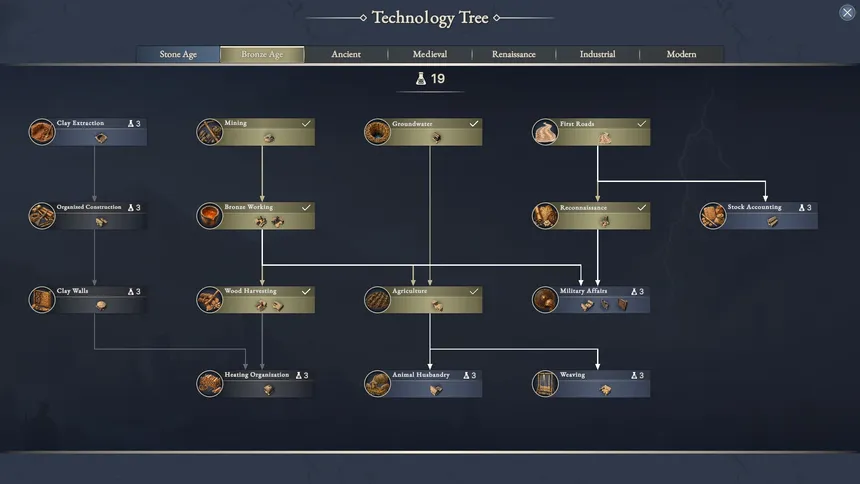Click the Weaving cost flask 3

tap(637, 375)
